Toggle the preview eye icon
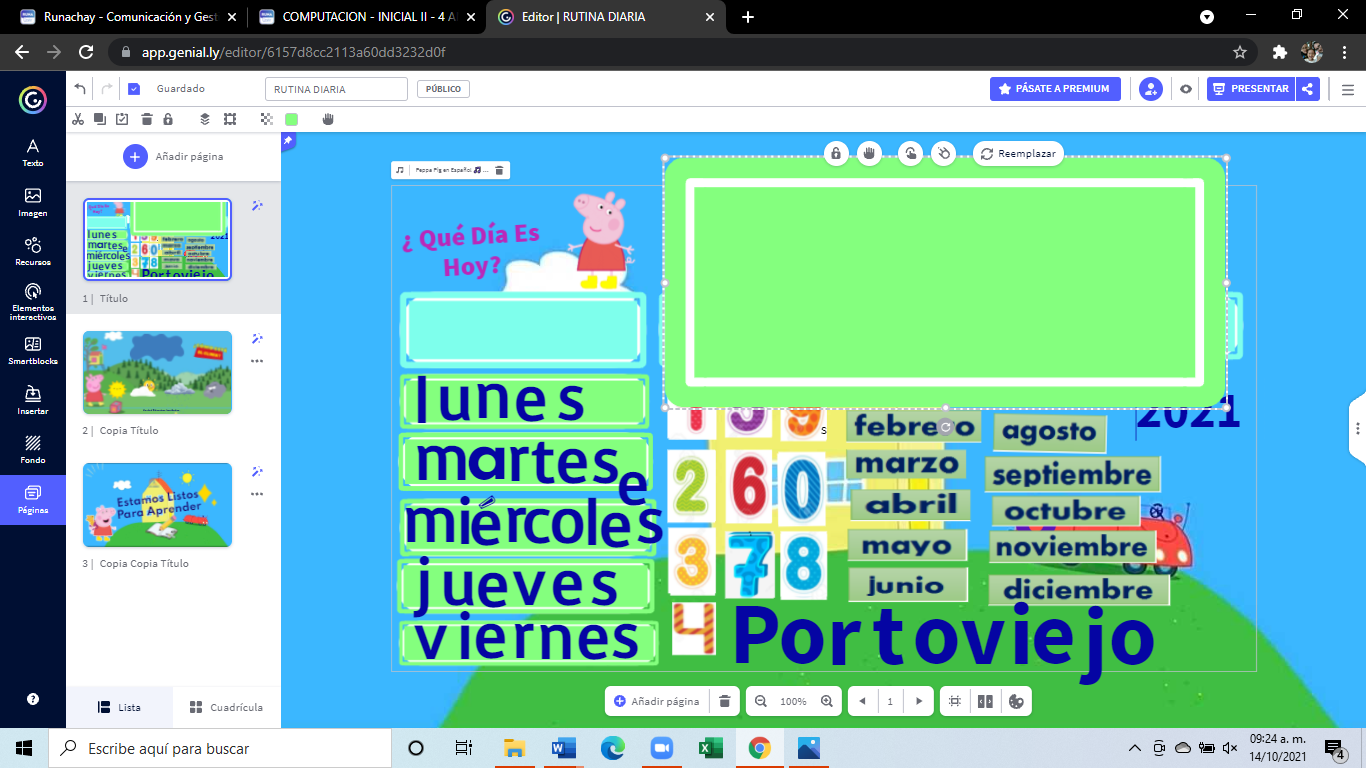The image size is (1366, 768). click(x=1186, y=89)
